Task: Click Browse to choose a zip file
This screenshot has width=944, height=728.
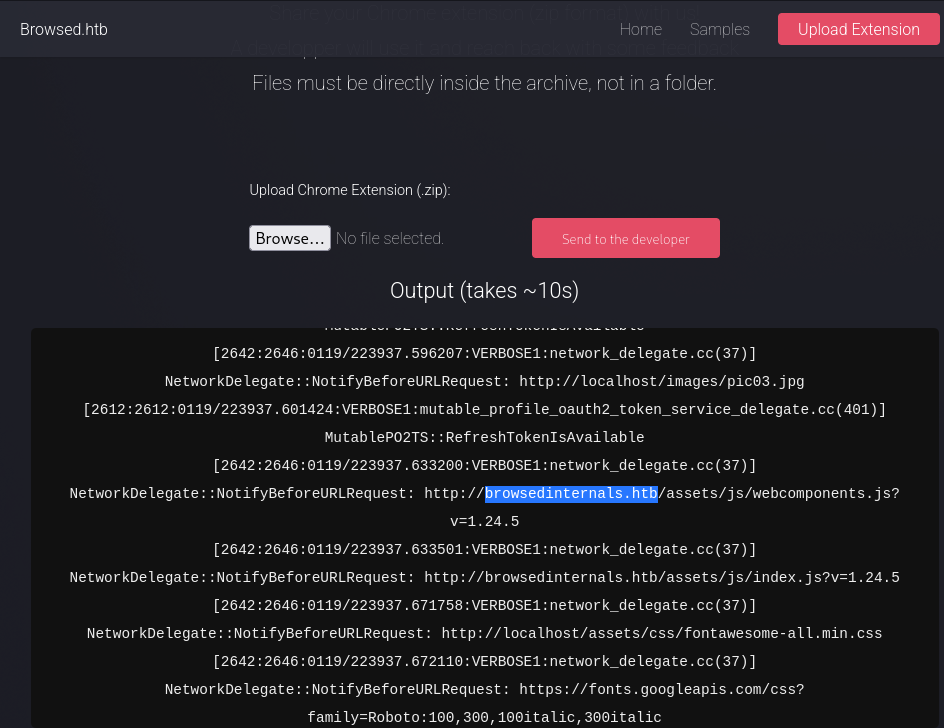Action: pyautogui.click(x=289, y=238)
